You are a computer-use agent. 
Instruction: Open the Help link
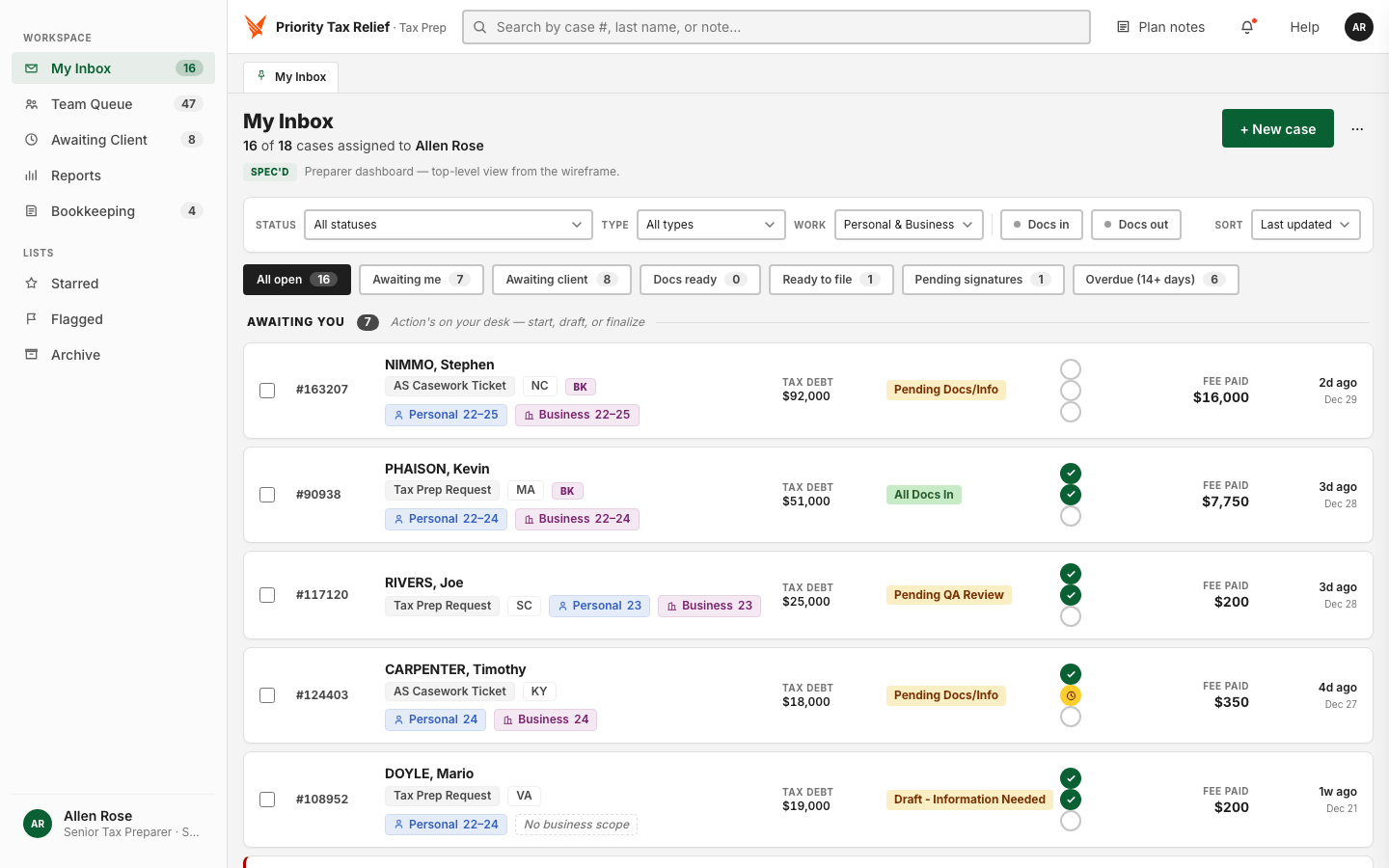1304,27
